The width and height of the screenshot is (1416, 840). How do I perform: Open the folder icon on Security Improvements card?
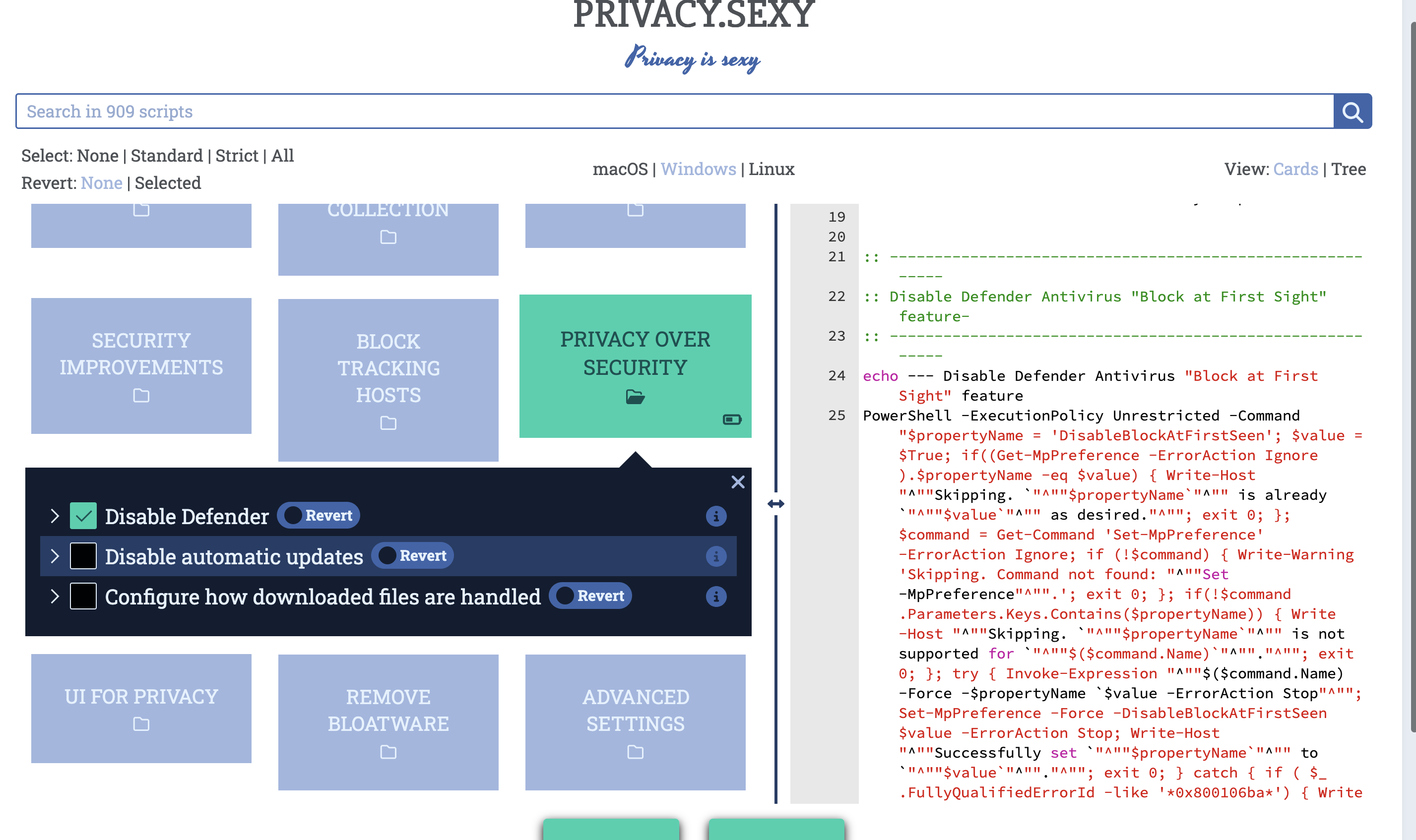(140, 396)
